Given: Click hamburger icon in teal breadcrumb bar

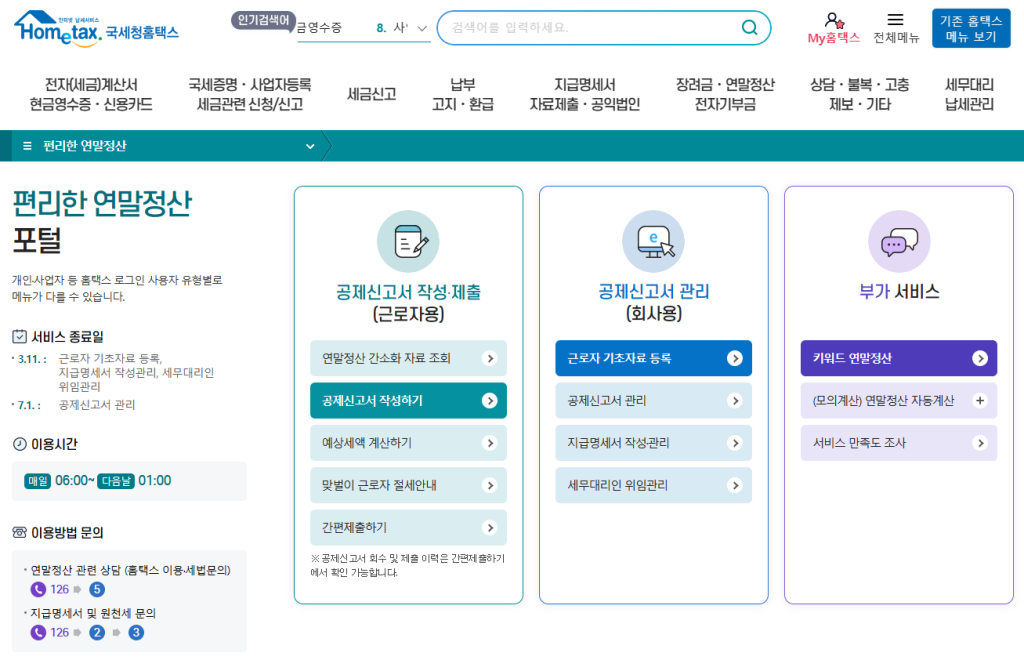Looking at the screenshot, I should click(27, 146).
